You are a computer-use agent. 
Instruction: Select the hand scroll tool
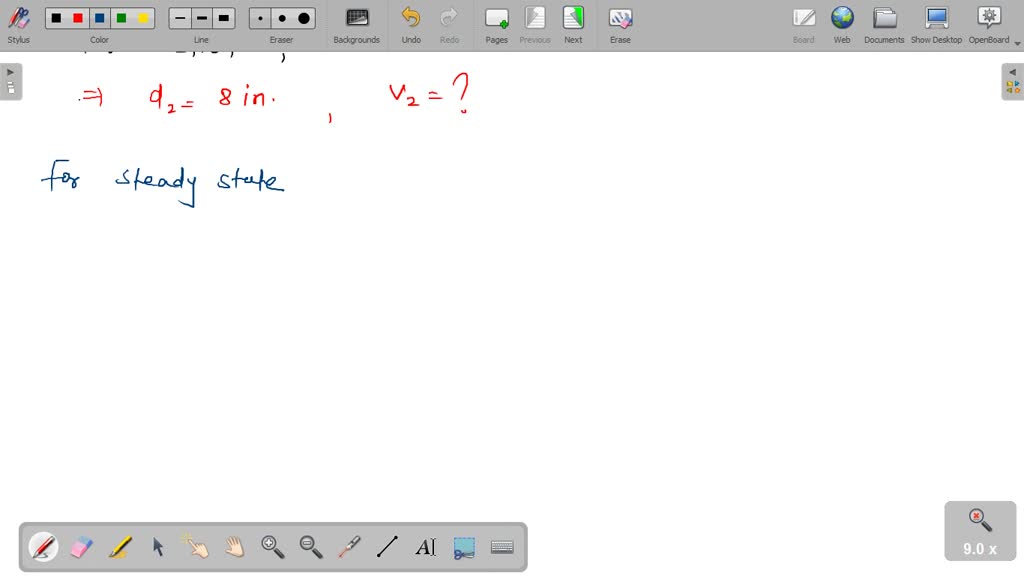pos(234,547)
